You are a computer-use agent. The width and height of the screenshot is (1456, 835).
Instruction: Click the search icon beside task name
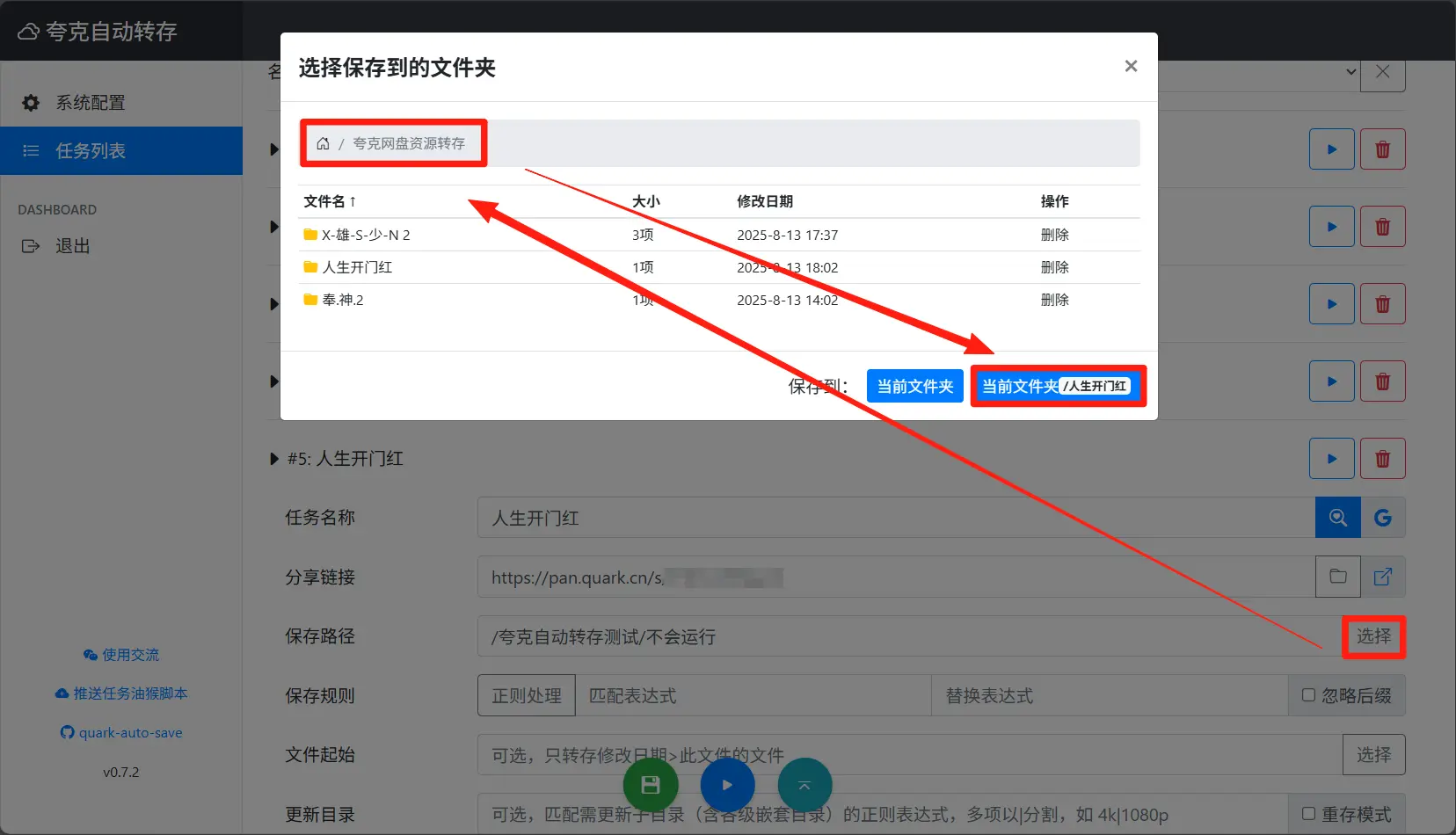tap(1337, 518)
